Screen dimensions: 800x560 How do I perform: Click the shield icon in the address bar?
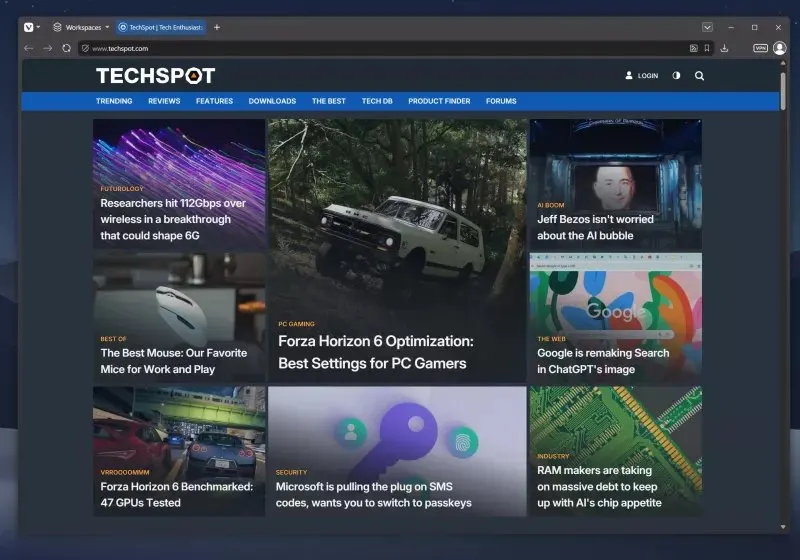pos(85,48)
